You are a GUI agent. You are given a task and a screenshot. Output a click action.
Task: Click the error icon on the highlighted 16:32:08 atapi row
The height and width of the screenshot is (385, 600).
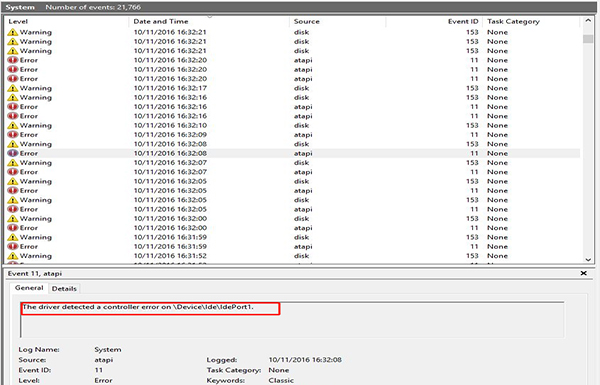(x=13, y=153)
